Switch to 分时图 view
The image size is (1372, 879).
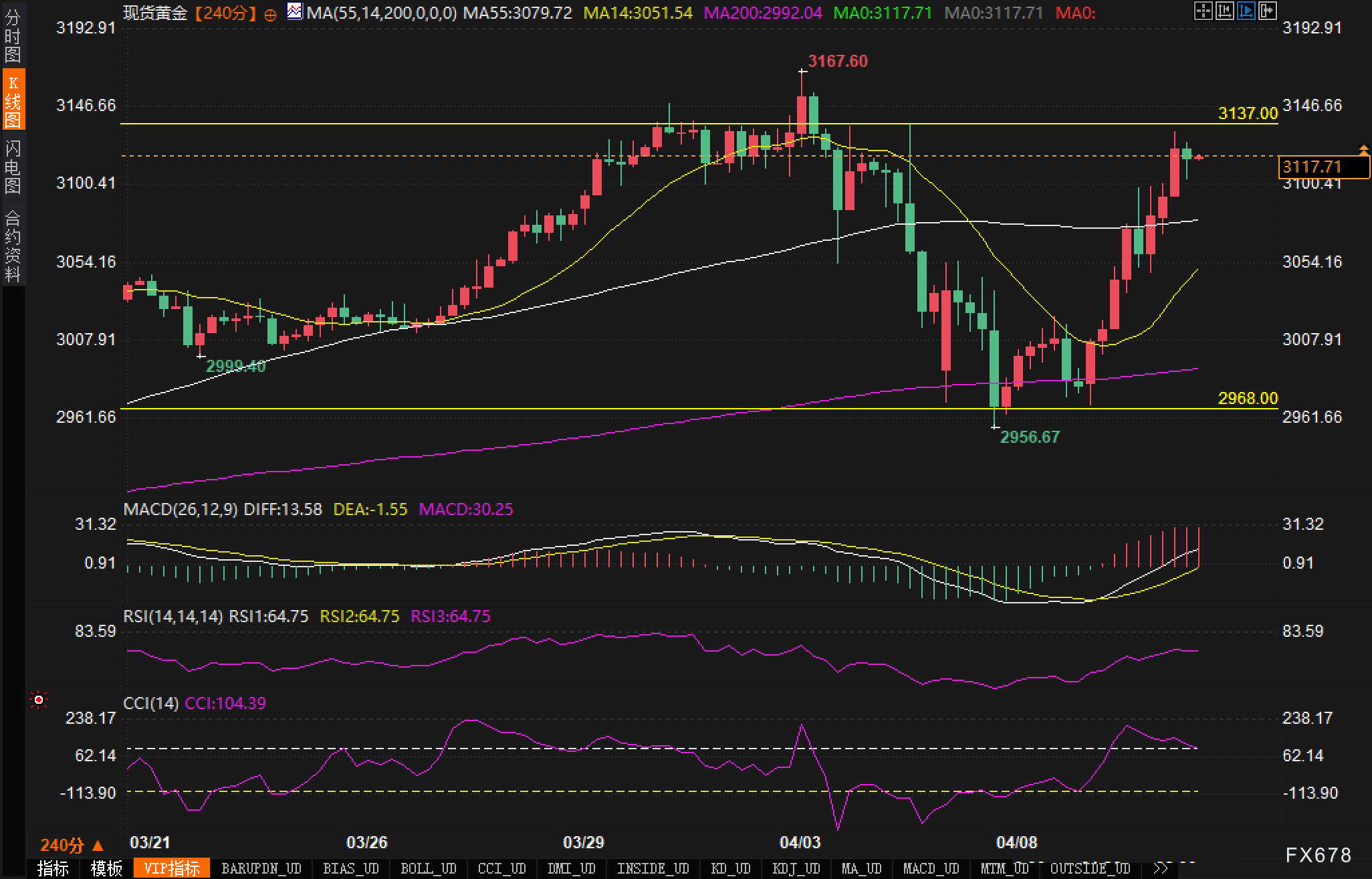13,37
